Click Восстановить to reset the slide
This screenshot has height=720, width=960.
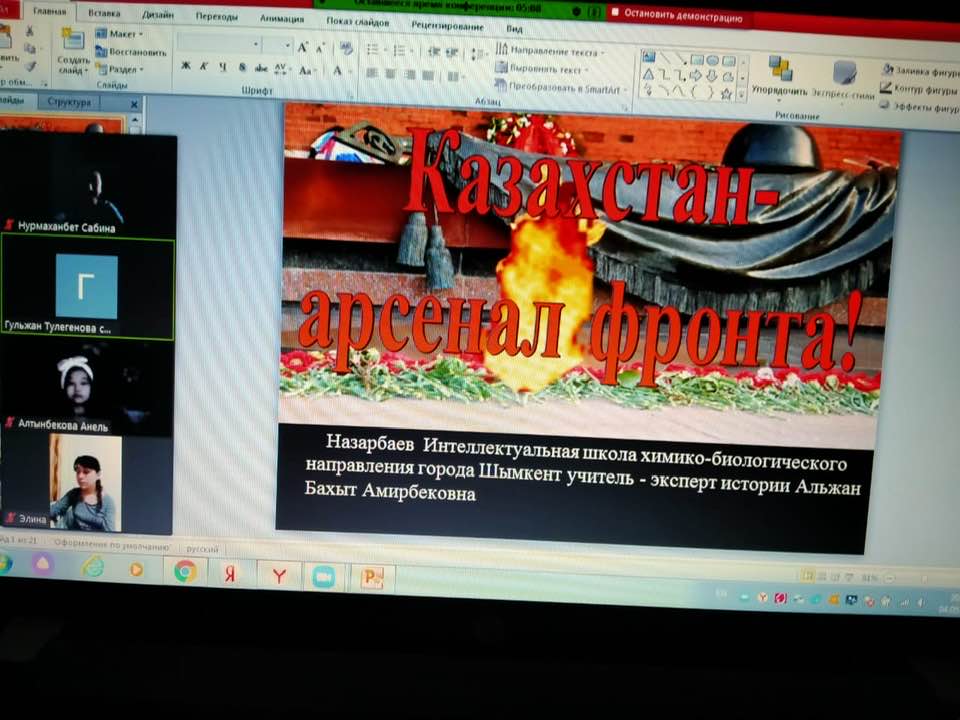tap(131, 52)
